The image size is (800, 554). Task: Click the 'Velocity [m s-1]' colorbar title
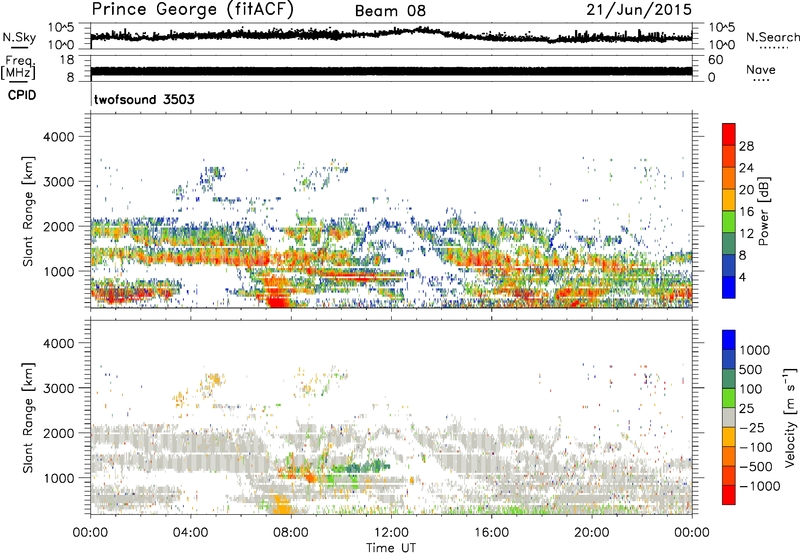click(790, 417)
